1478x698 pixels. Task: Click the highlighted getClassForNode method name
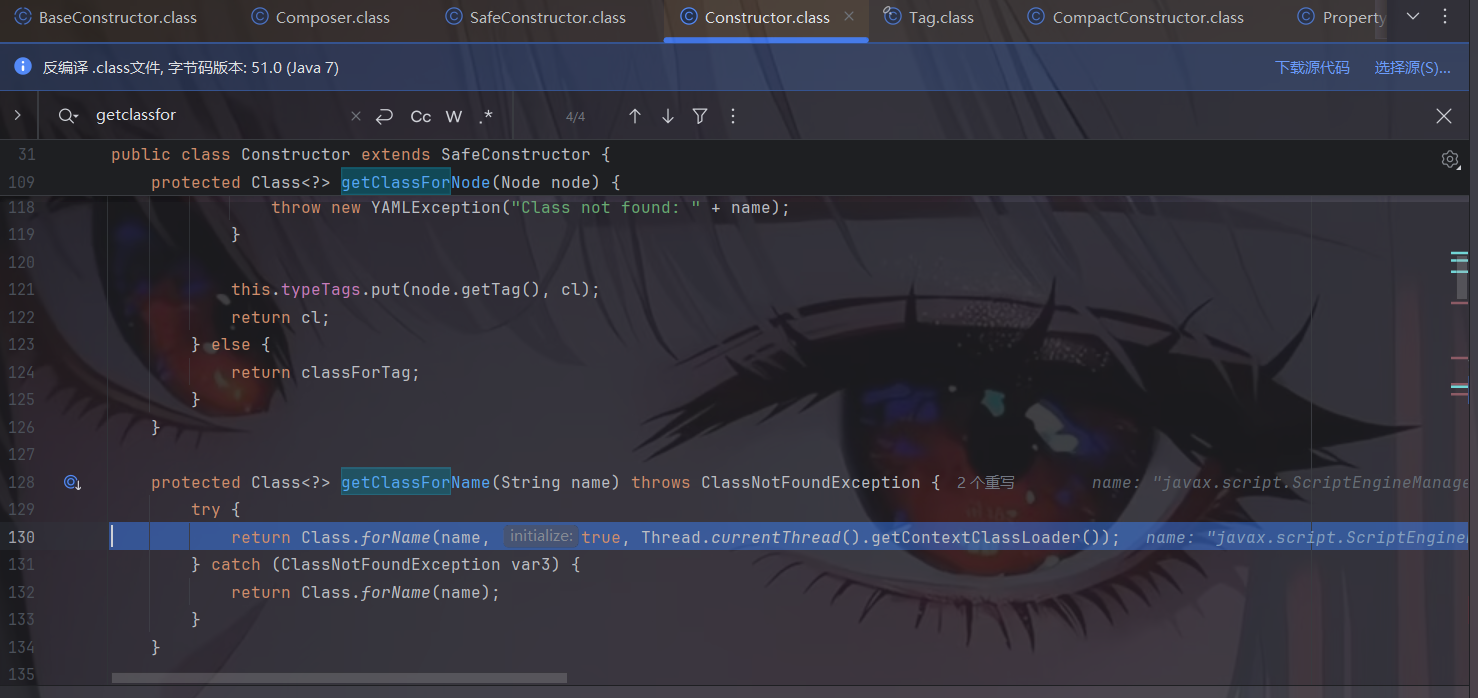point(415,182)
